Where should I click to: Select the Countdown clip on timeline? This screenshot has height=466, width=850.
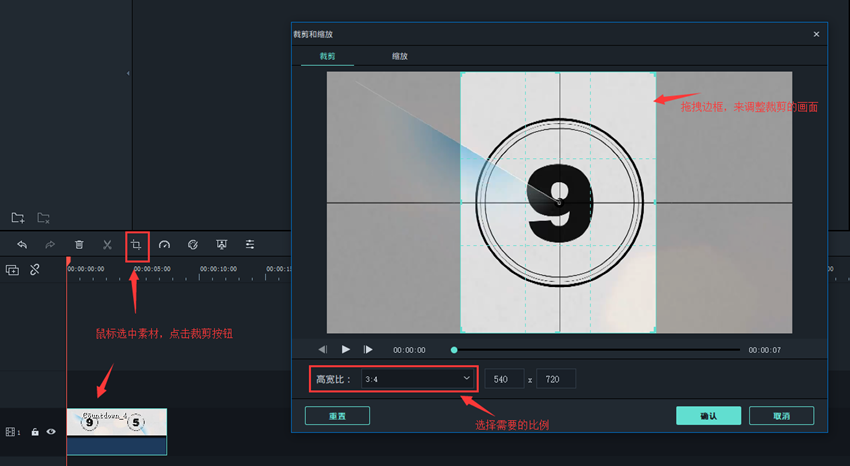click(x=117, y=431)
